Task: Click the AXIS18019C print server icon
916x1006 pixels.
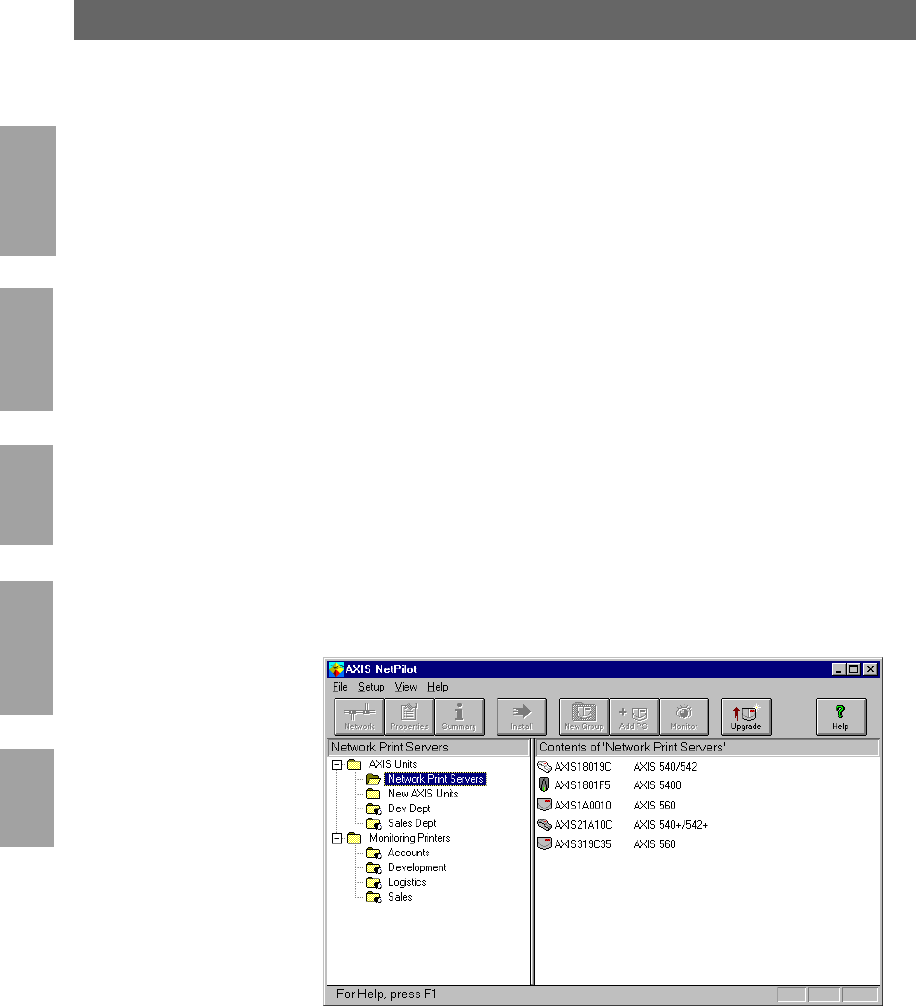Action: click(544, 766)
